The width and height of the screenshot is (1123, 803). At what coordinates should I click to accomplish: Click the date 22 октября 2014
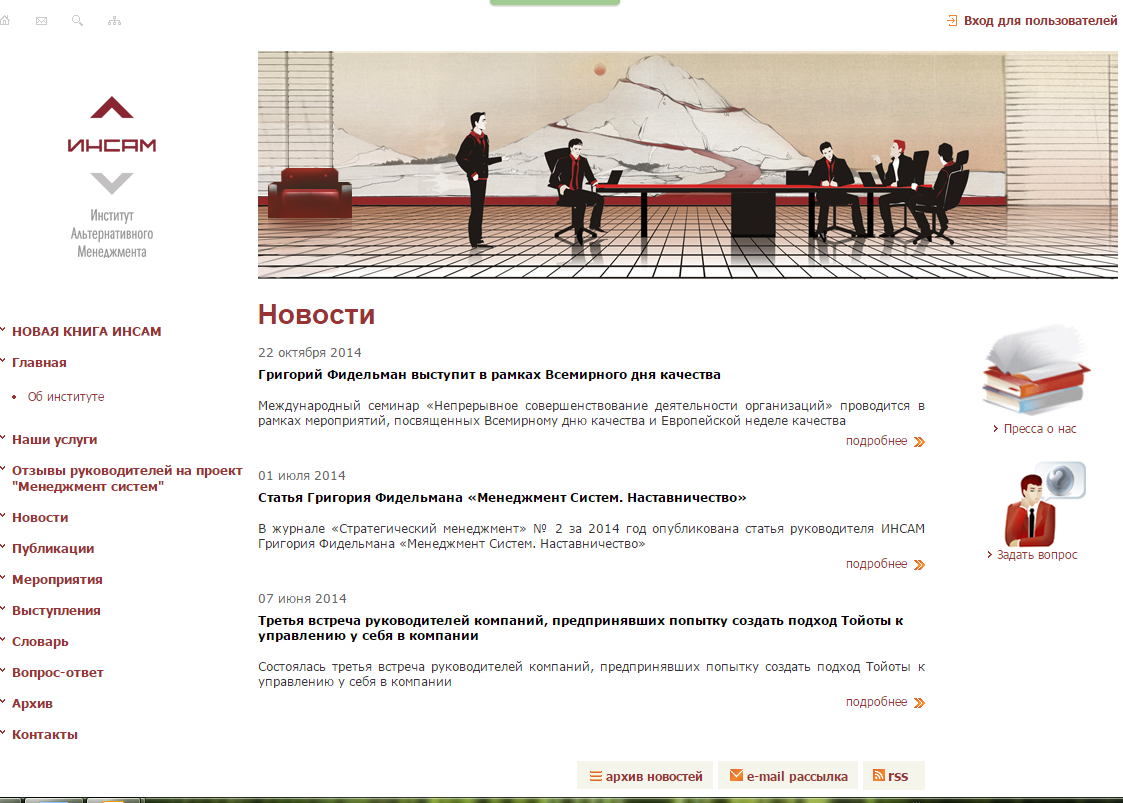click(309, 352)
